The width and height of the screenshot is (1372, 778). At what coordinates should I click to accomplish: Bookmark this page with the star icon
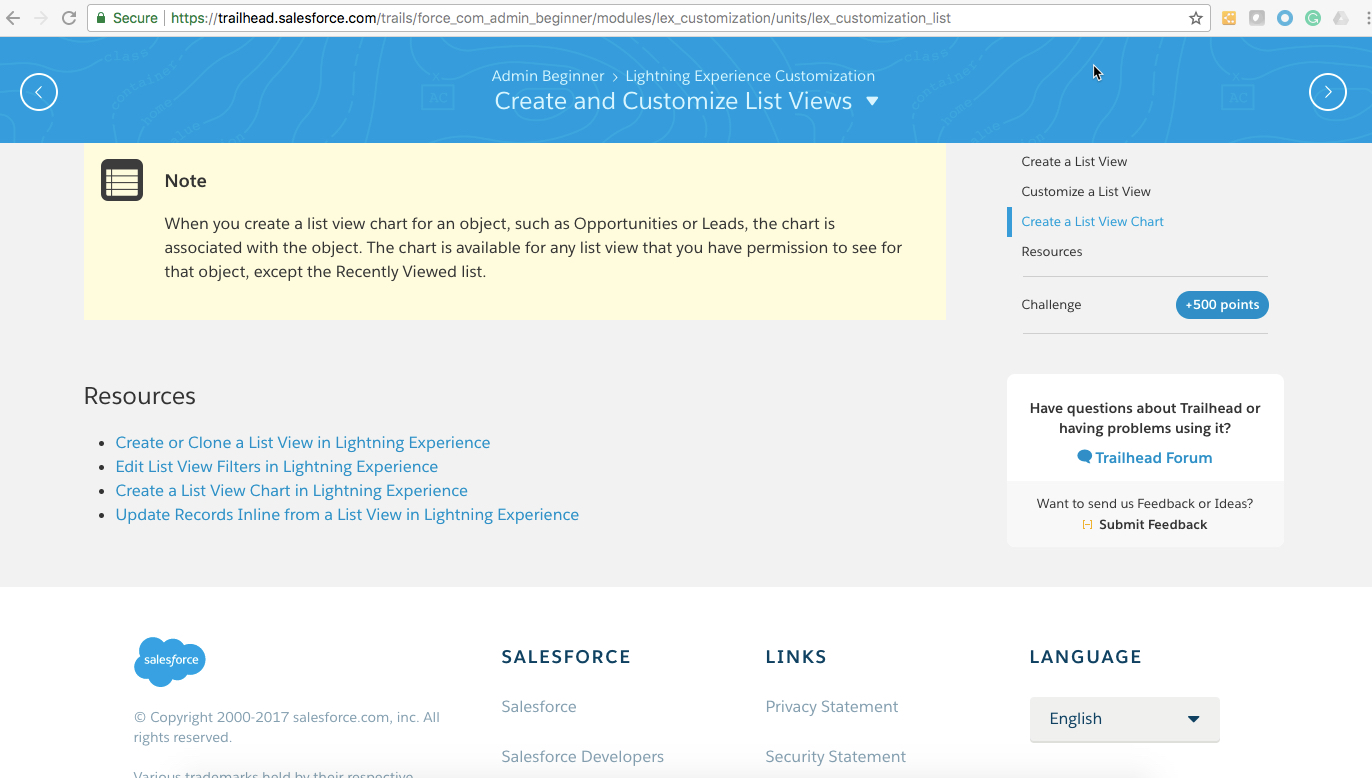tap(1196, 18)
